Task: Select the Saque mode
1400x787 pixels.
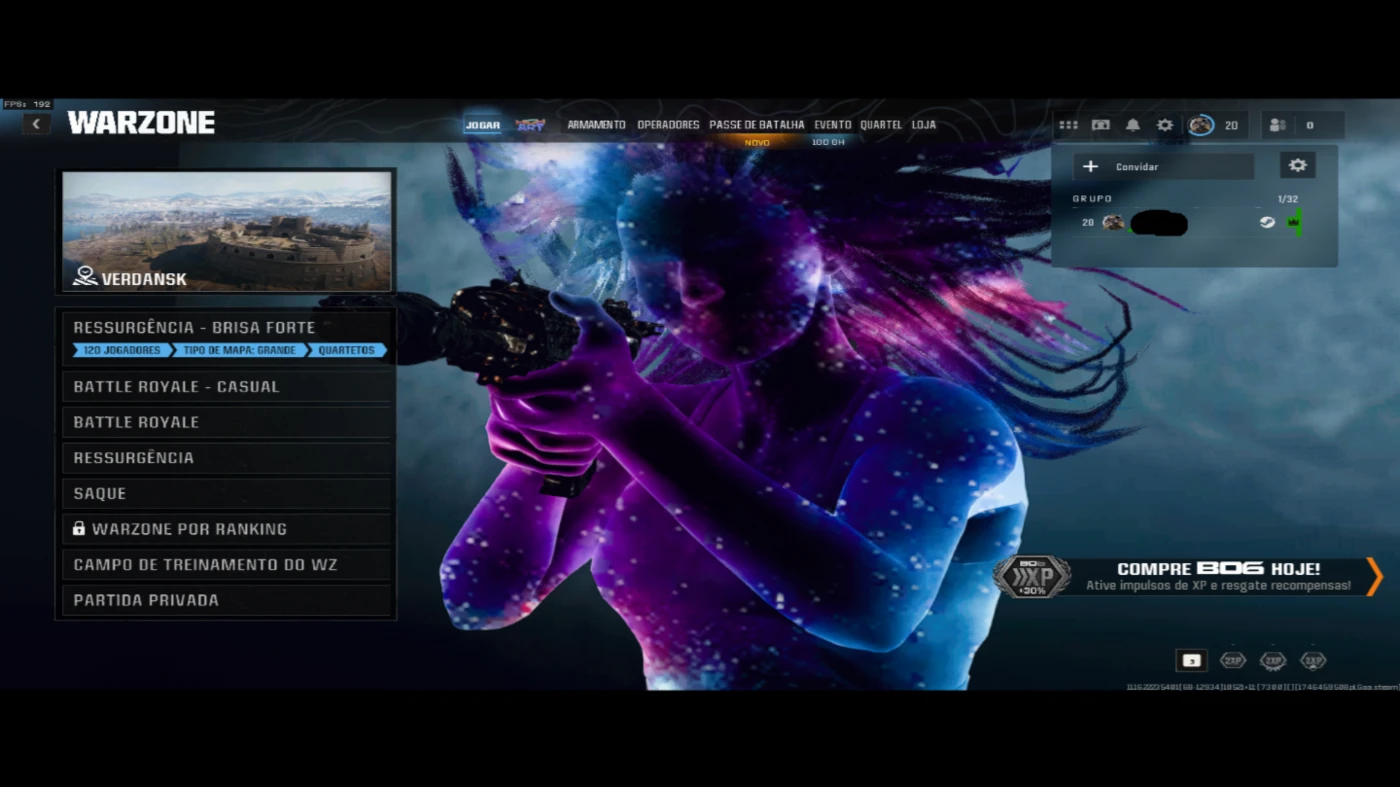Action: coord(227,493)
